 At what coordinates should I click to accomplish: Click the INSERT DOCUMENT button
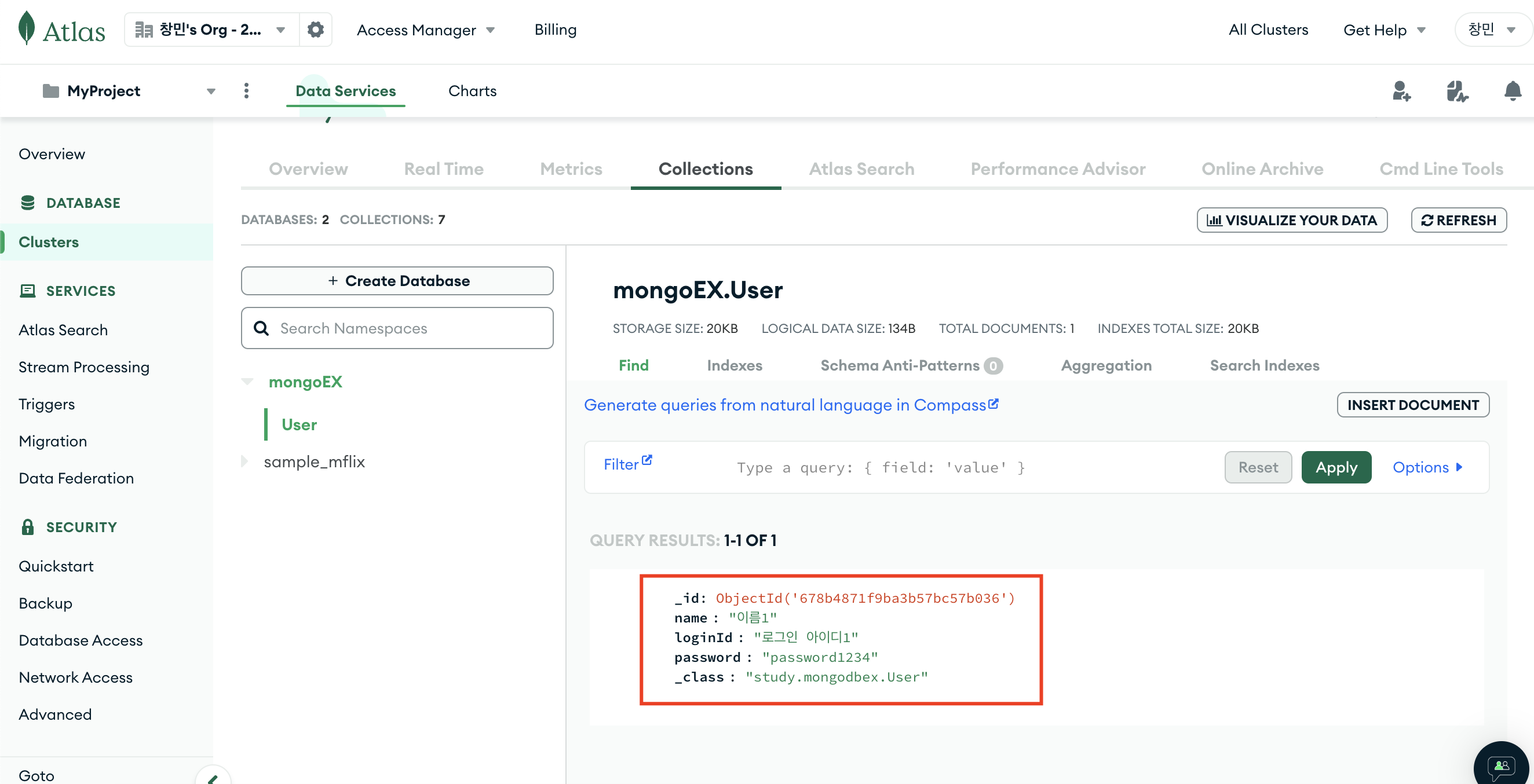(1412, 405)
